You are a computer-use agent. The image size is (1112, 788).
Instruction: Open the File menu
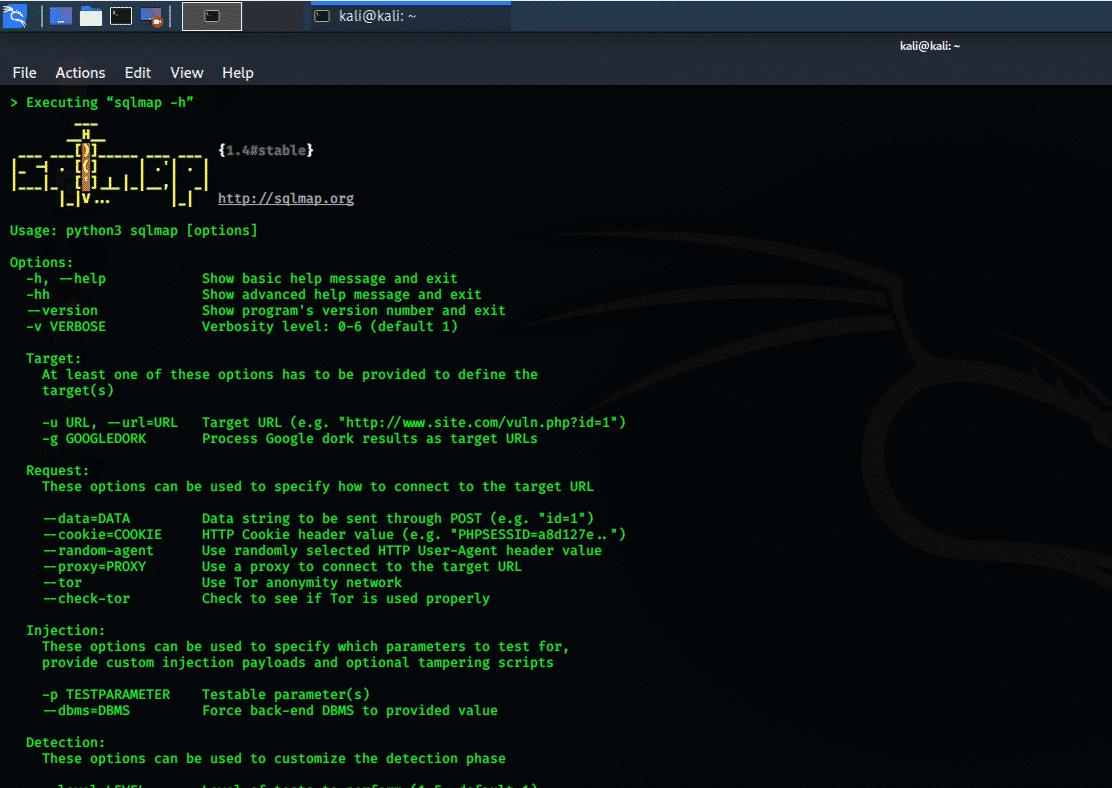tap(24, 73)
